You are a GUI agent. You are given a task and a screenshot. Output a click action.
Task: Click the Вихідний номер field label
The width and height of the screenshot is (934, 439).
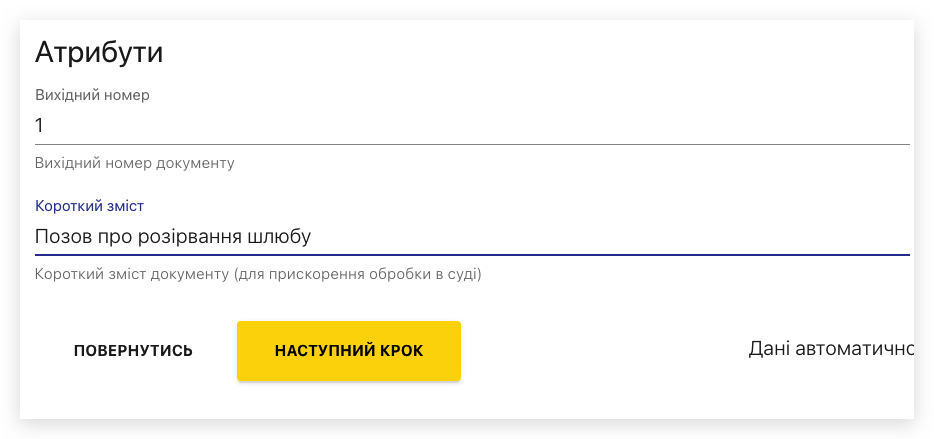tap(92, 96)
